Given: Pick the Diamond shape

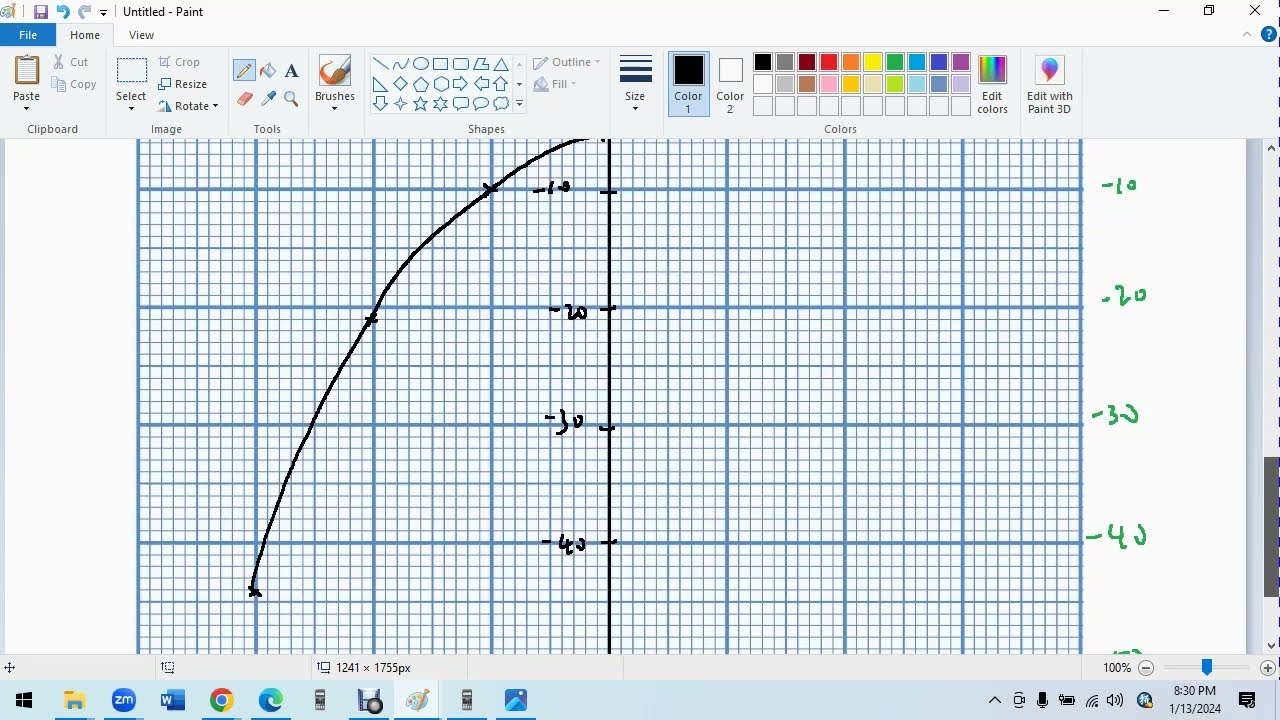Looking at the screenshot, I should 400,84.
